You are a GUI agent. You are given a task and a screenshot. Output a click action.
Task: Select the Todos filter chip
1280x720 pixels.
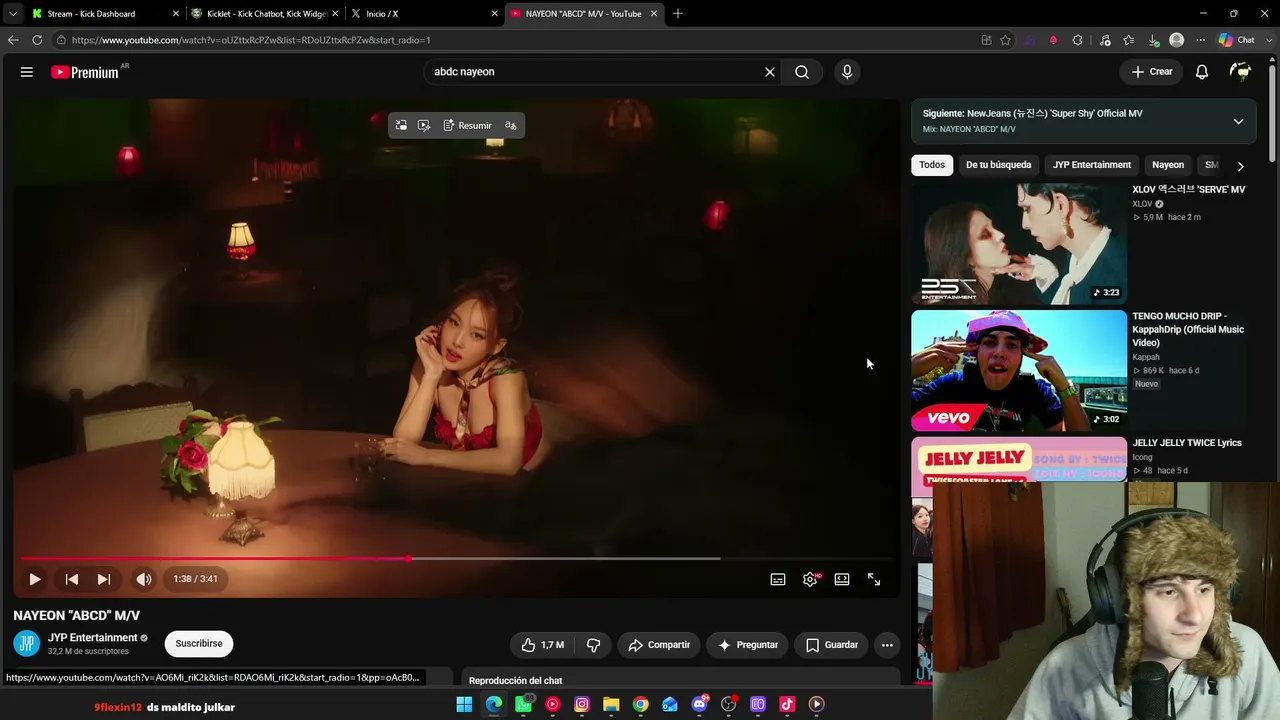point(932,165)
